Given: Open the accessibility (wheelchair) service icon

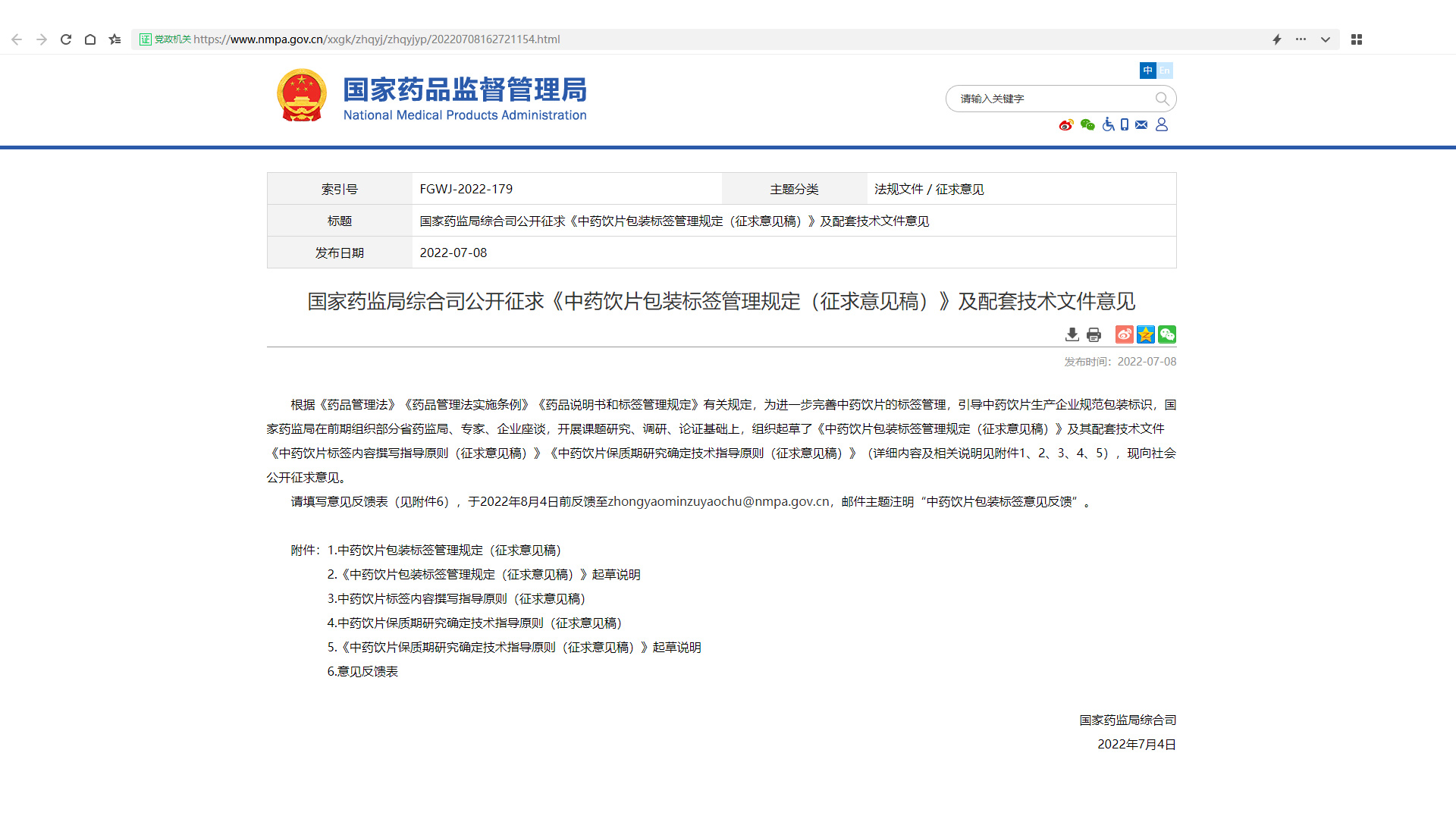Looking at the screenshot, I should (1108, 124).
